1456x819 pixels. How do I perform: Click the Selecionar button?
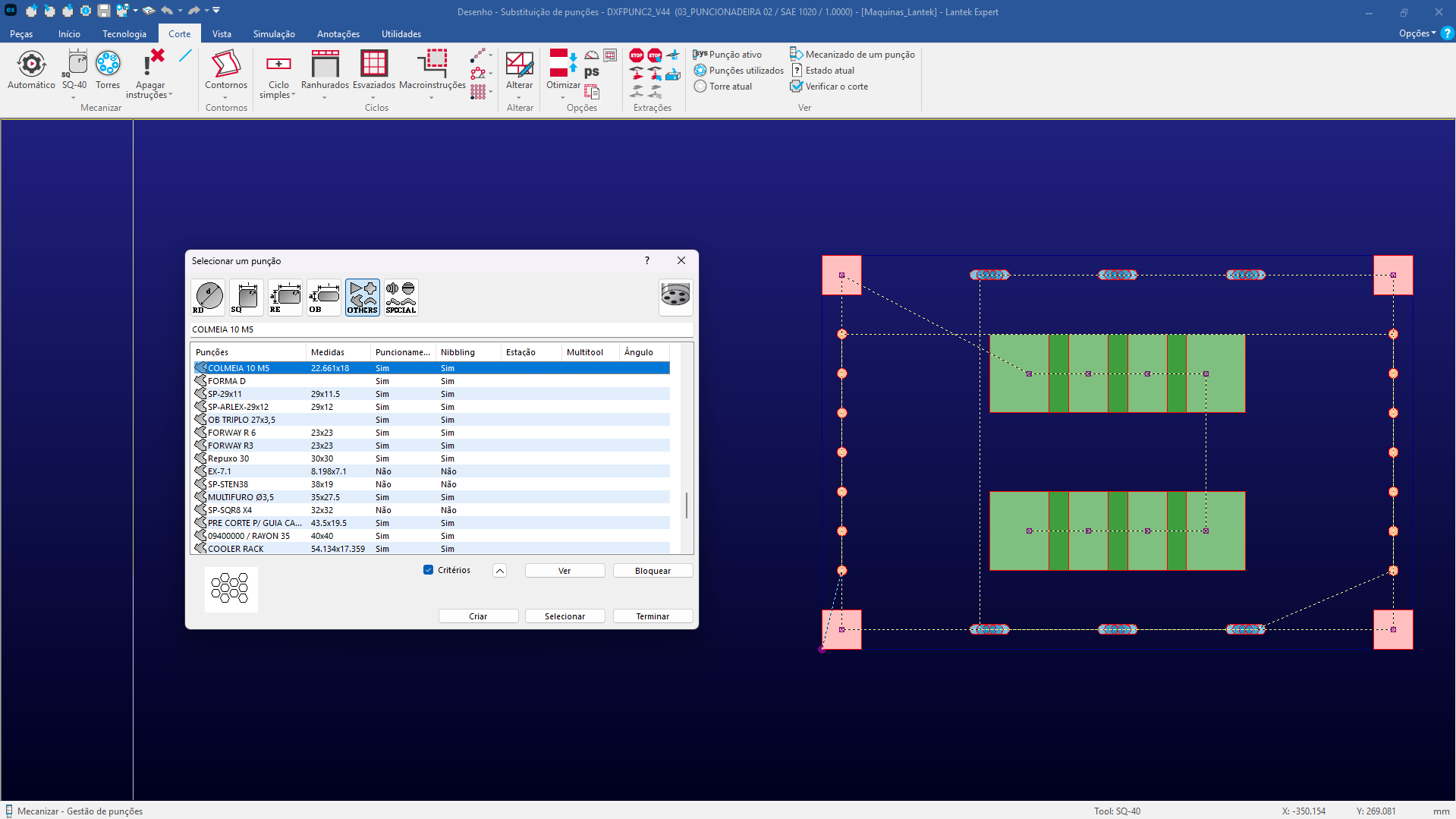coord(564,616)
